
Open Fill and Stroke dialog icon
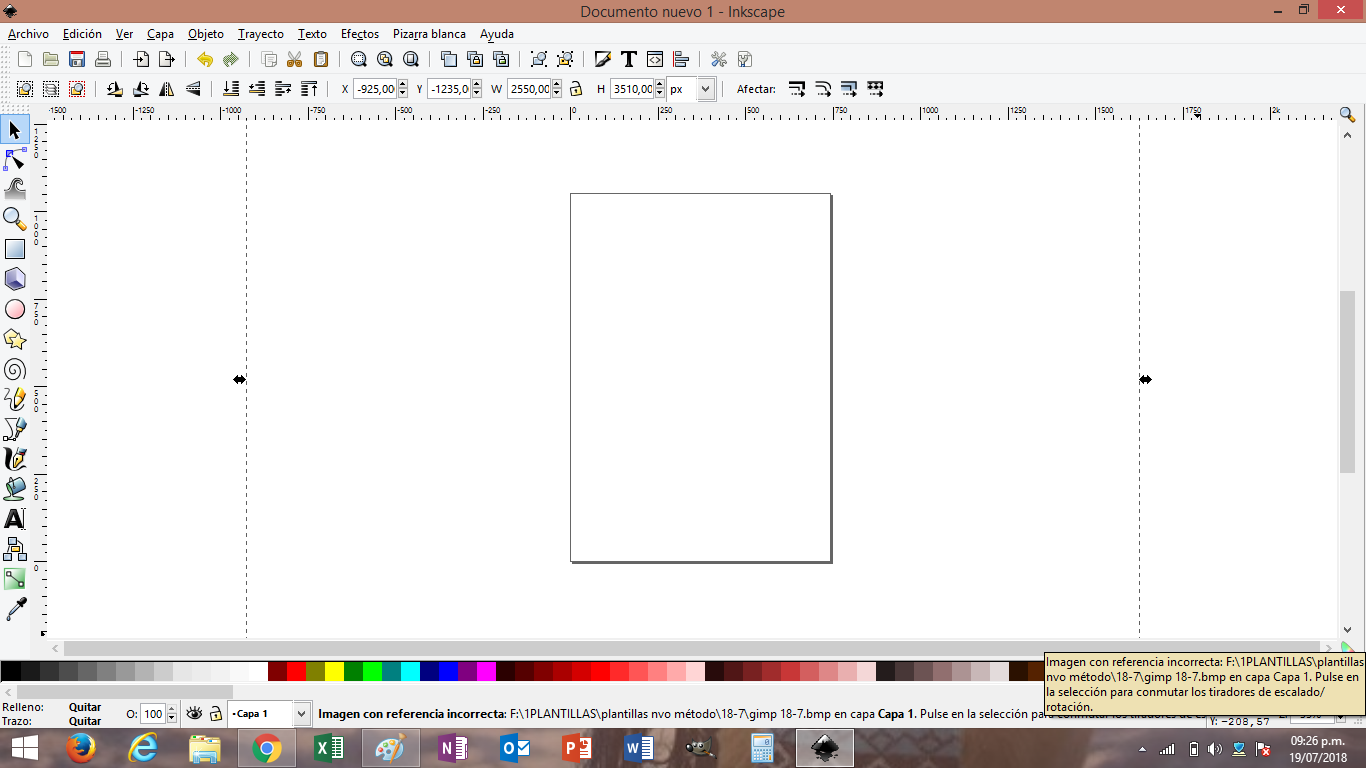(x=603, y=59)
